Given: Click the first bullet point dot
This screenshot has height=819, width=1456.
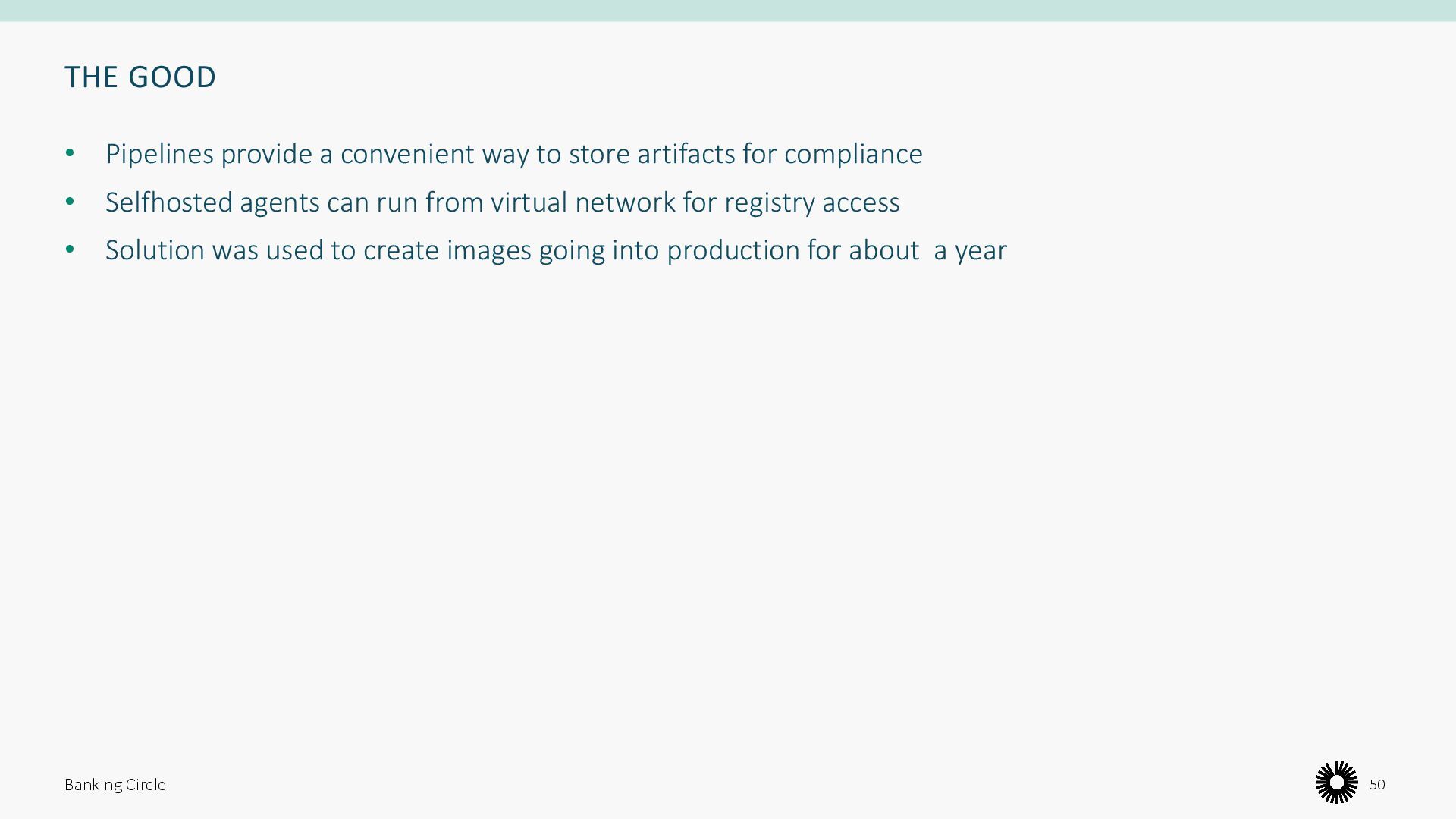Looking at the screenshot, I should [71, 153].
